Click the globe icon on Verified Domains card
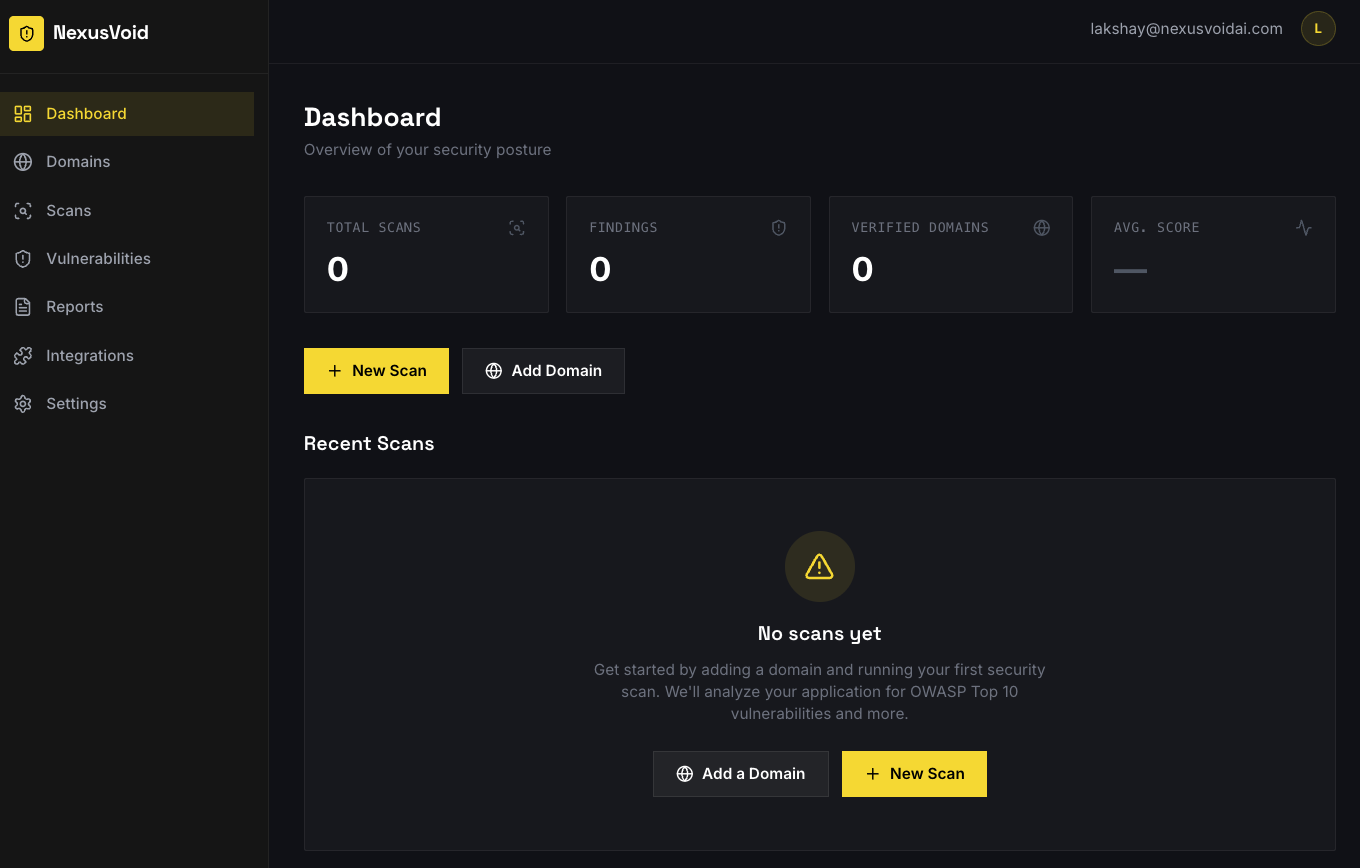 [1042, 228]
